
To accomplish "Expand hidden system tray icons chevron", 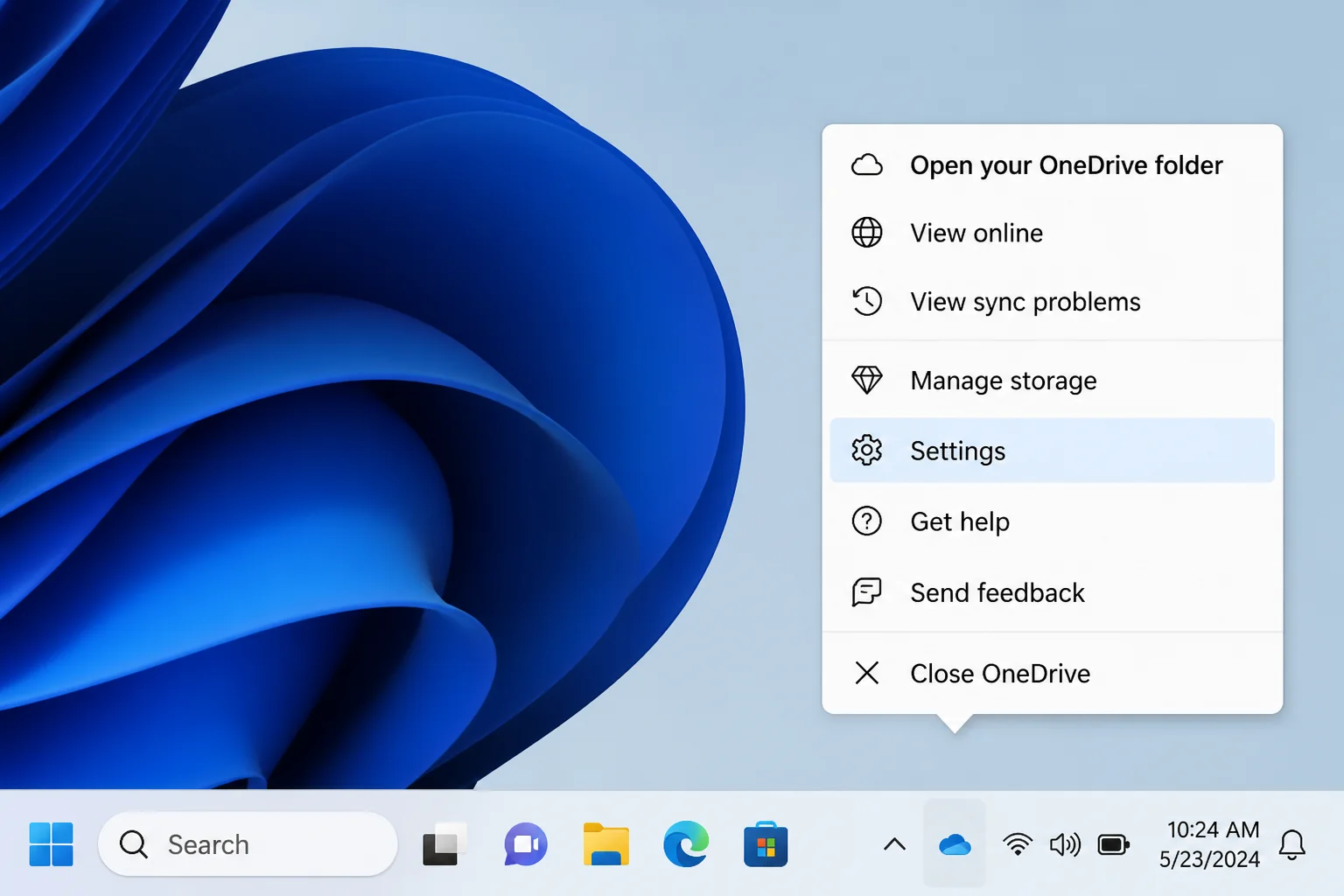I will point(894,844).
